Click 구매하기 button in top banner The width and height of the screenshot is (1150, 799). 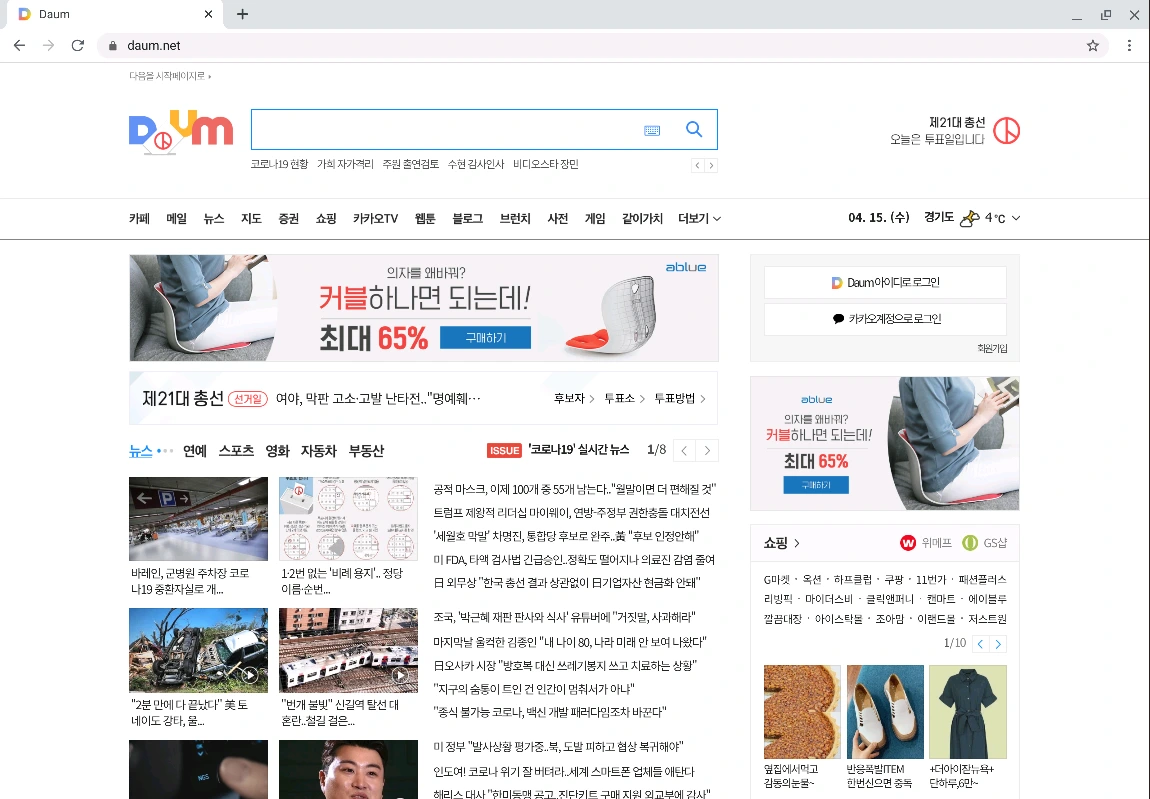click(486, 338)
